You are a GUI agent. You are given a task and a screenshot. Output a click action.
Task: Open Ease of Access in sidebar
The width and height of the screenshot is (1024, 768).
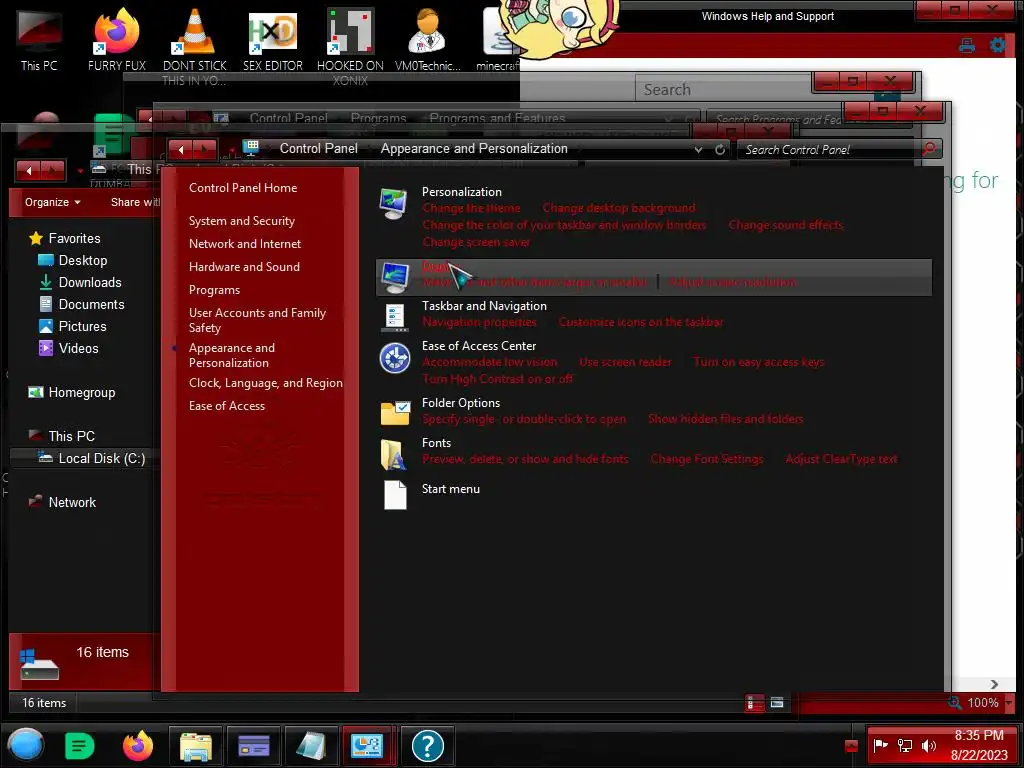(x=227, y=406)
